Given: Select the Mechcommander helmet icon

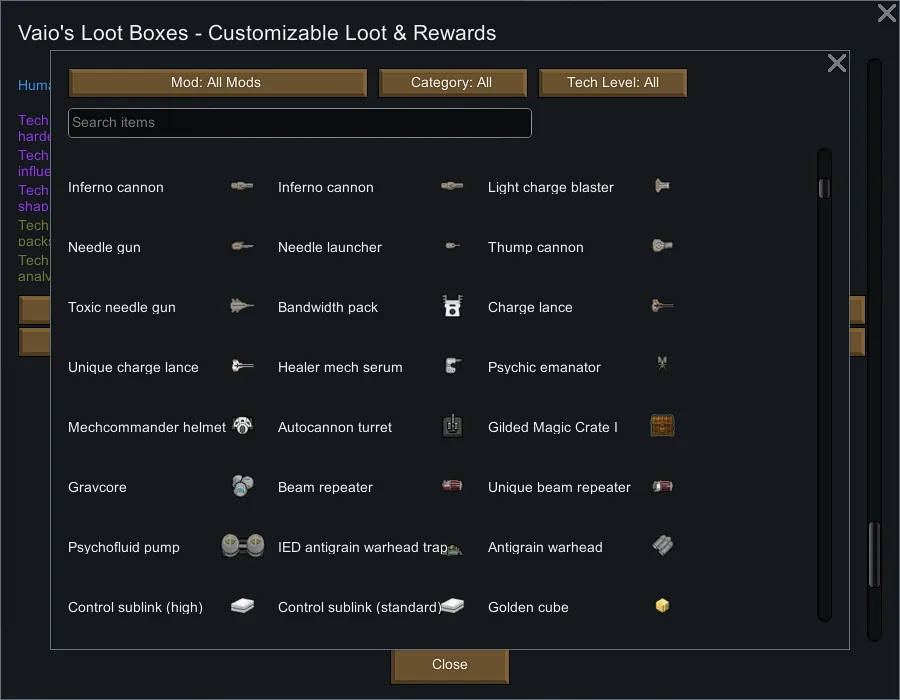Looking at the screenshot, I should tap(242, 426).
